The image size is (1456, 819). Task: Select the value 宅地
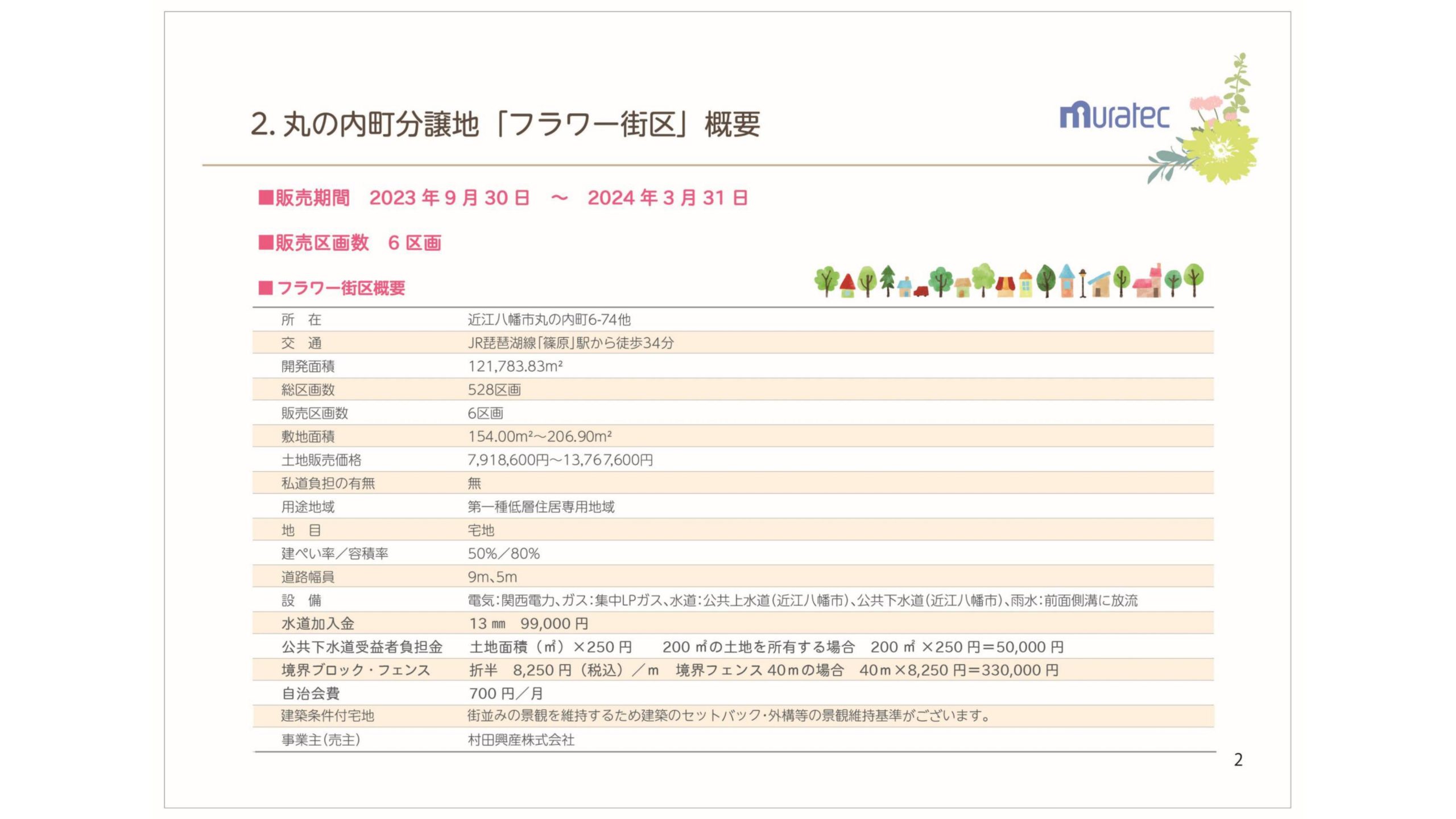[481, 530]
